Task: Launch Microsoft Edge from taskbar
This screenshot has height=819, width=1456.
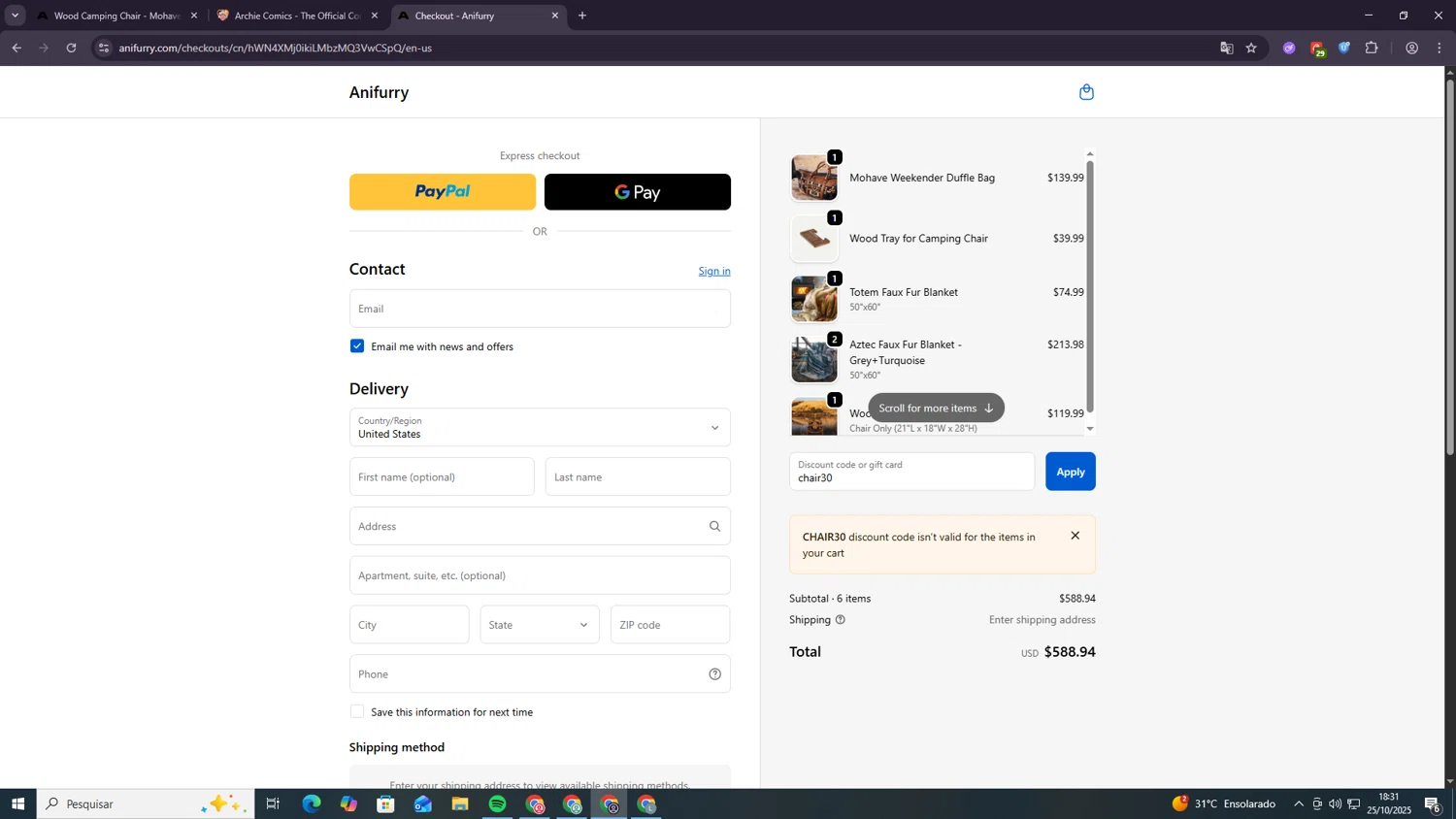Action: (x=311, y=804)
